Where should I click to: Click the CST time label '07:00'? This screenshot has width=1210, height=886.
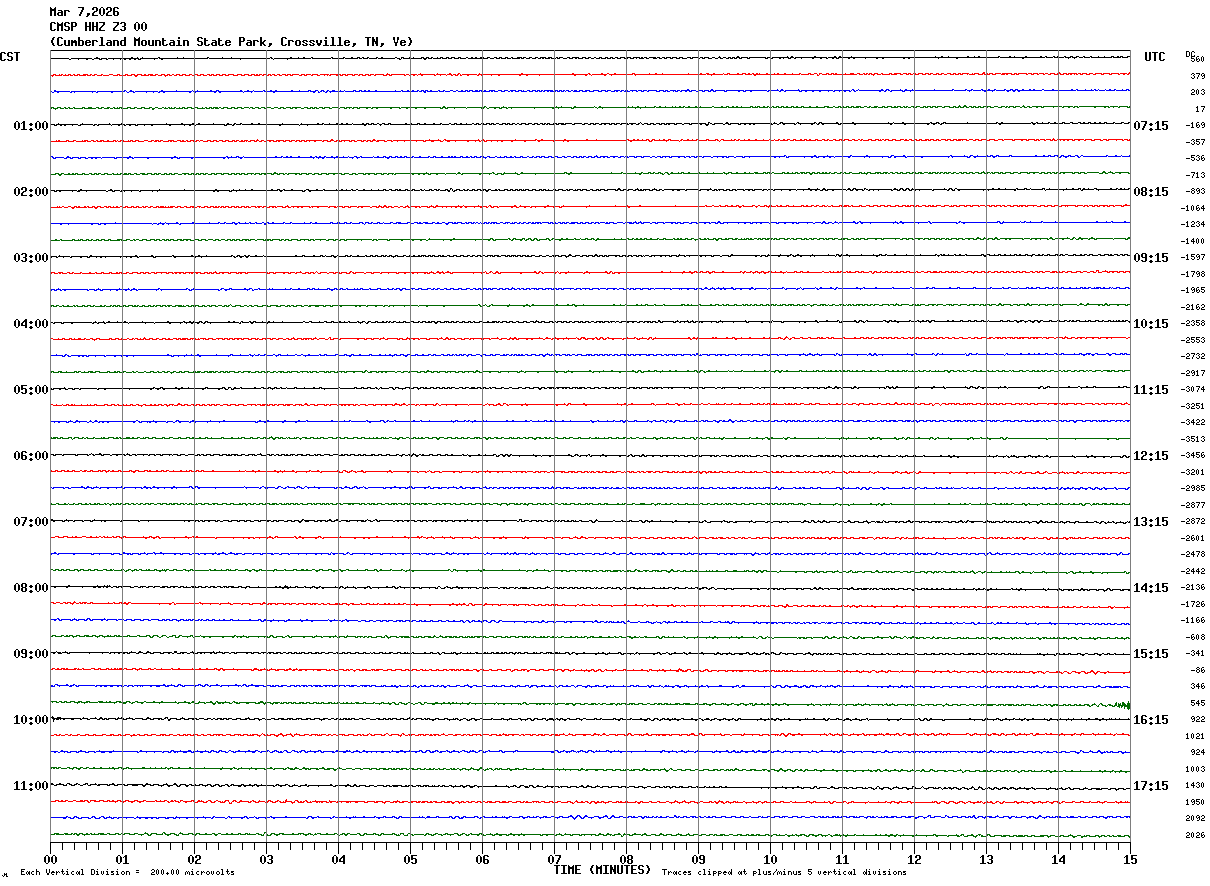coord(30,522)
